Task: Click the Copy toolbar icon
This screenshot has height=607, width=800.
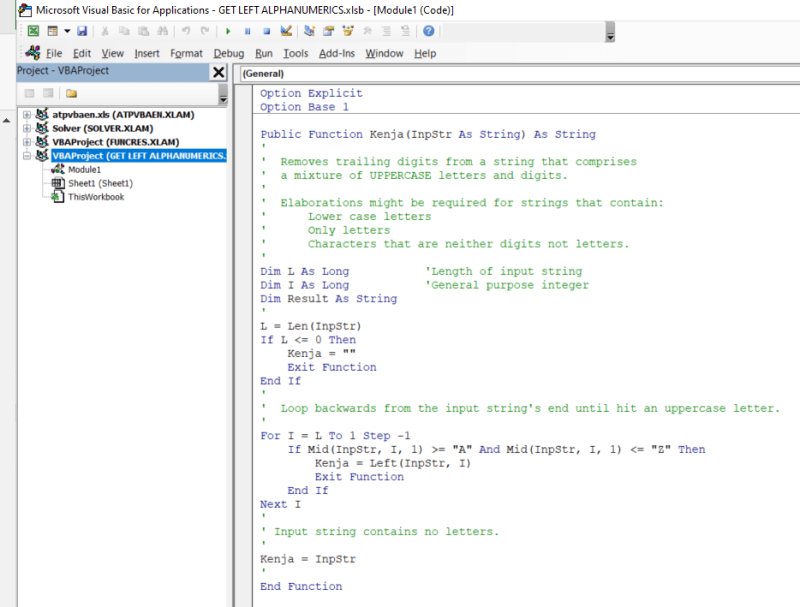Action: (124, 31)
